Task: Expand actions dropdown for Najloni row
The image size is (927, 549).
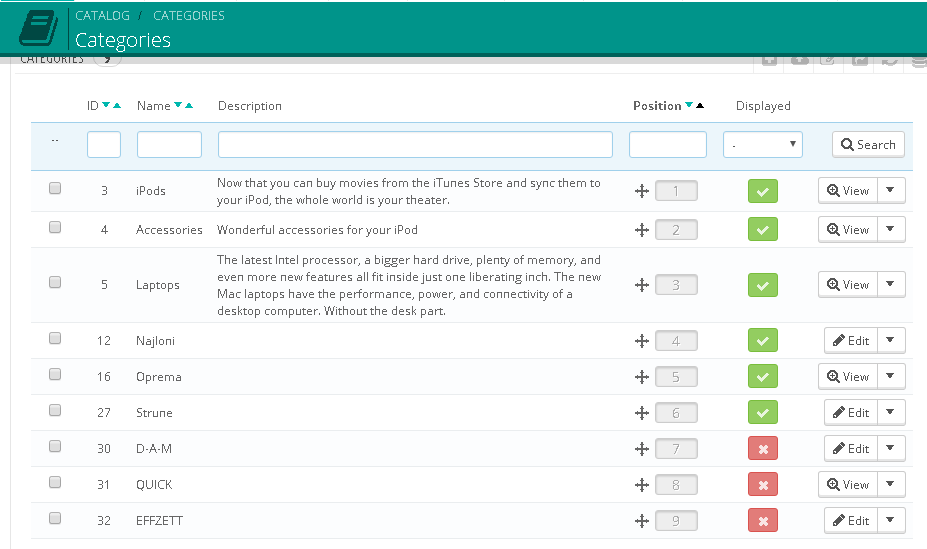Action: point(891,340)
